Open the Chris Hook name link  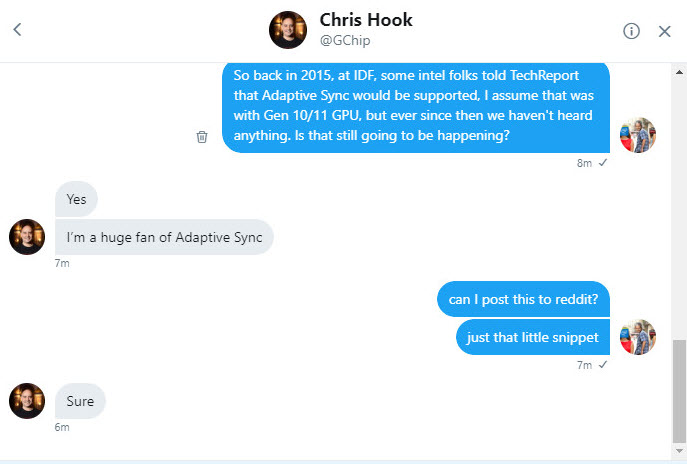pos(366,20)
